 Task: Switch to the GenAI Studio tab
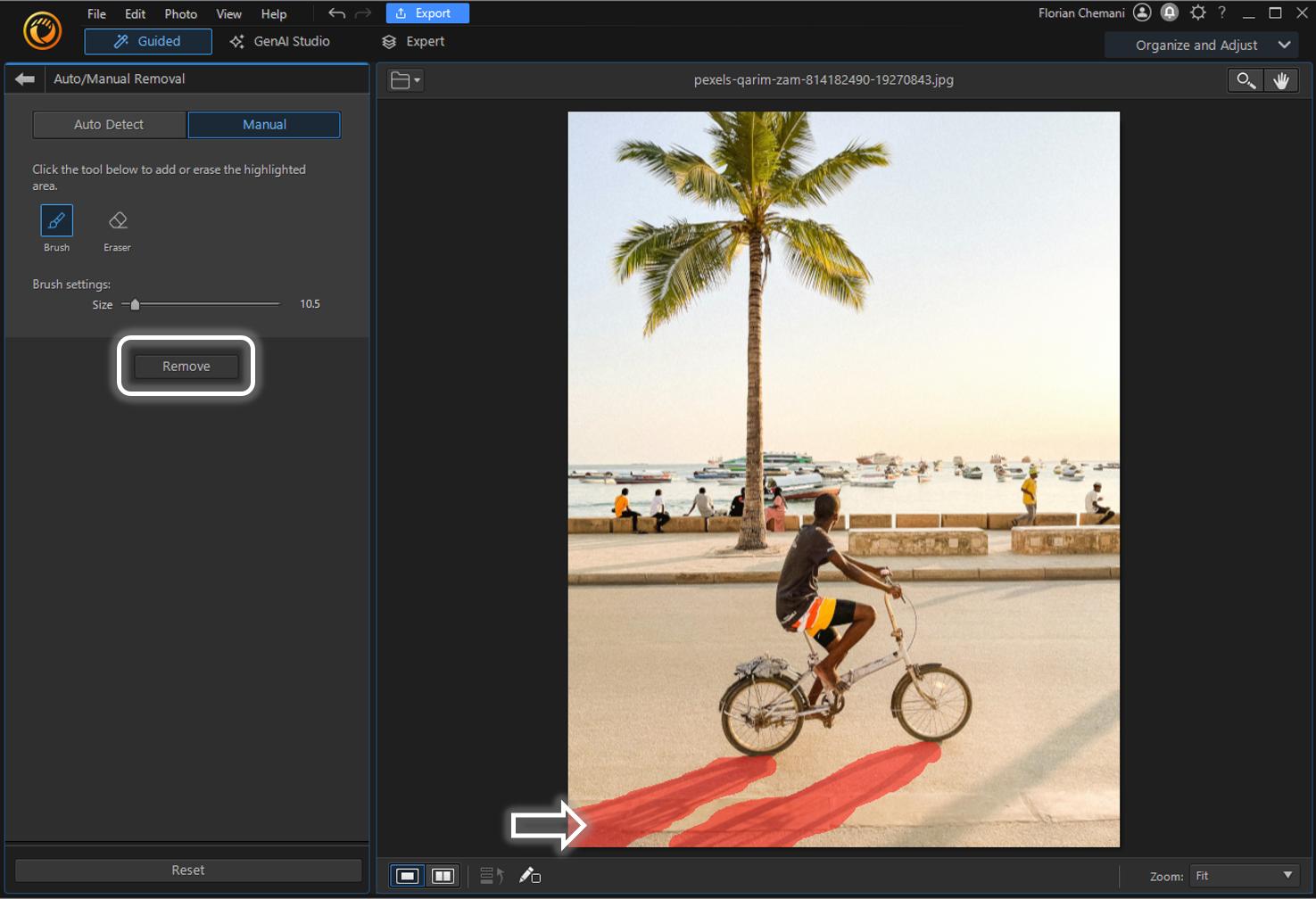[x=279, y=41]
